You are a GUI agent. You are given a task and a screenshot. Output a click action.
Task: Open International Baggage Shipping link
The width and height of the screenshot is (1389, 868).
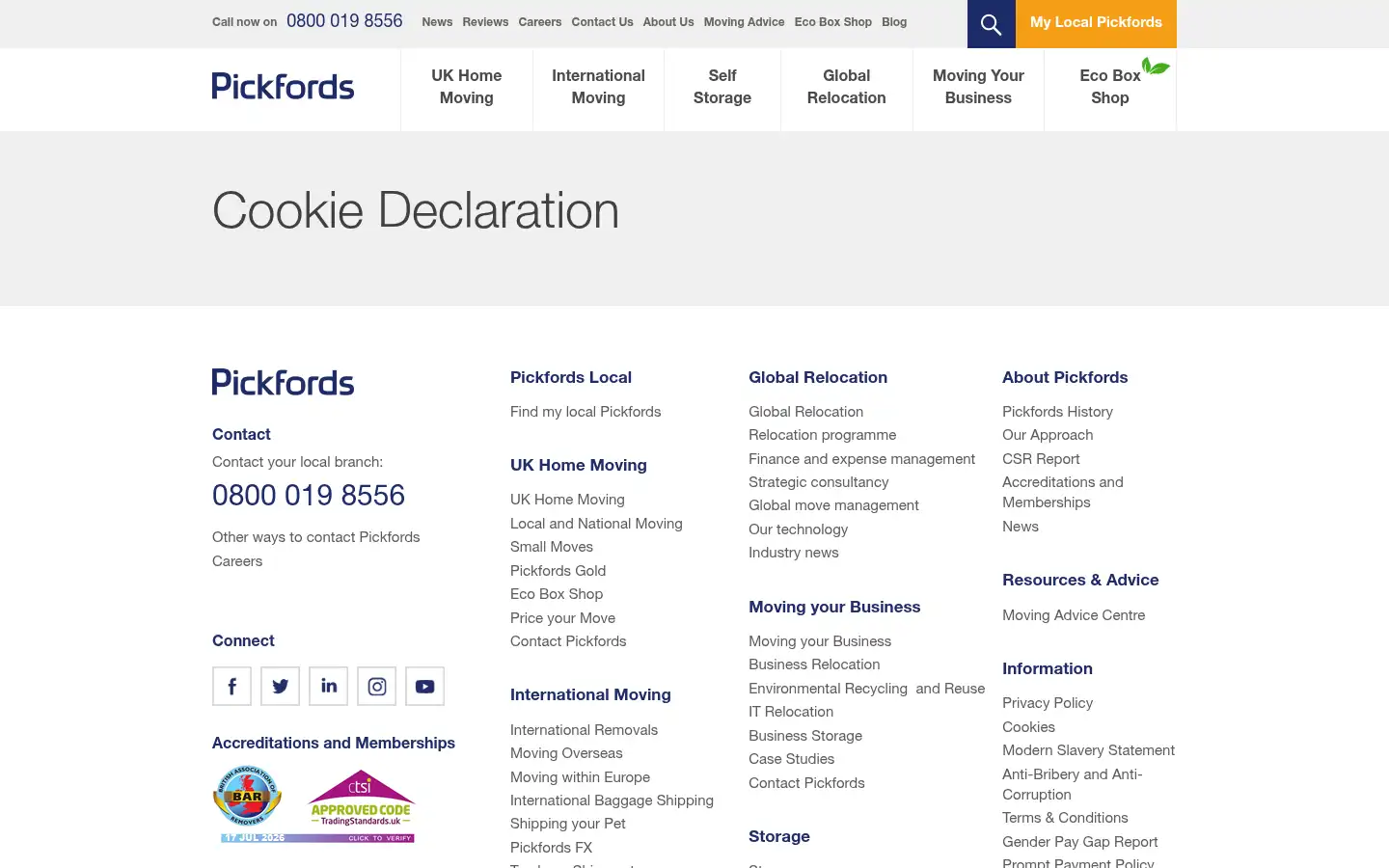coord(612,800)
